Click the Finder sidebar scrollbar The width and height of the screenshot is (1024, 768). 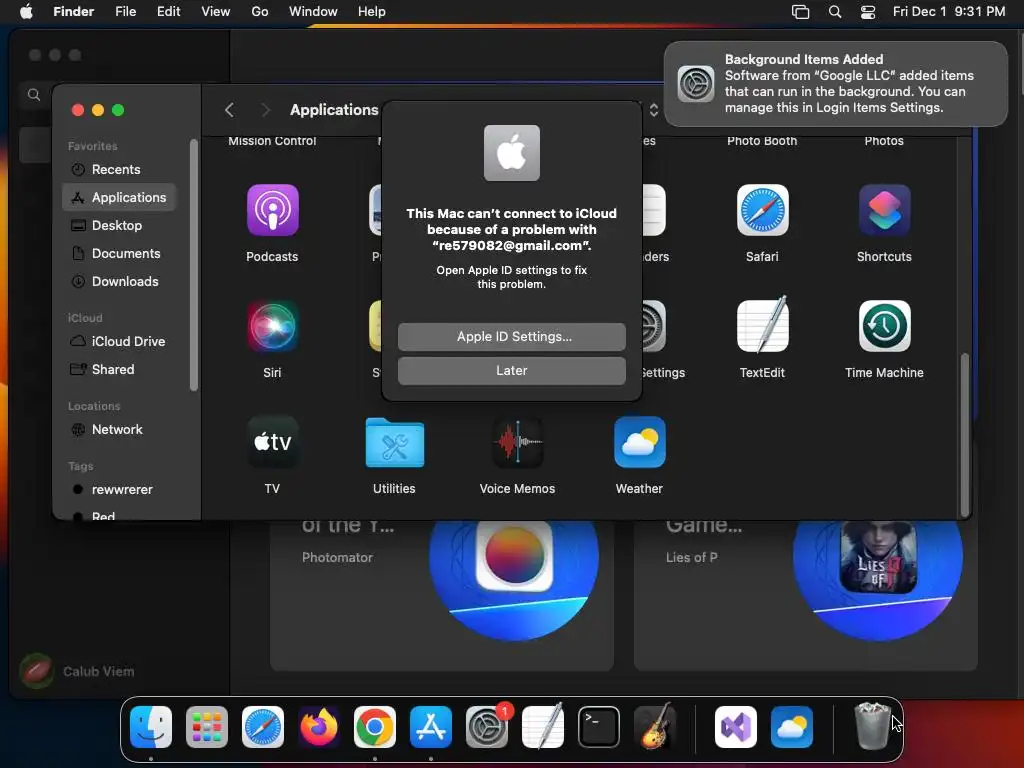click(193, 264)
